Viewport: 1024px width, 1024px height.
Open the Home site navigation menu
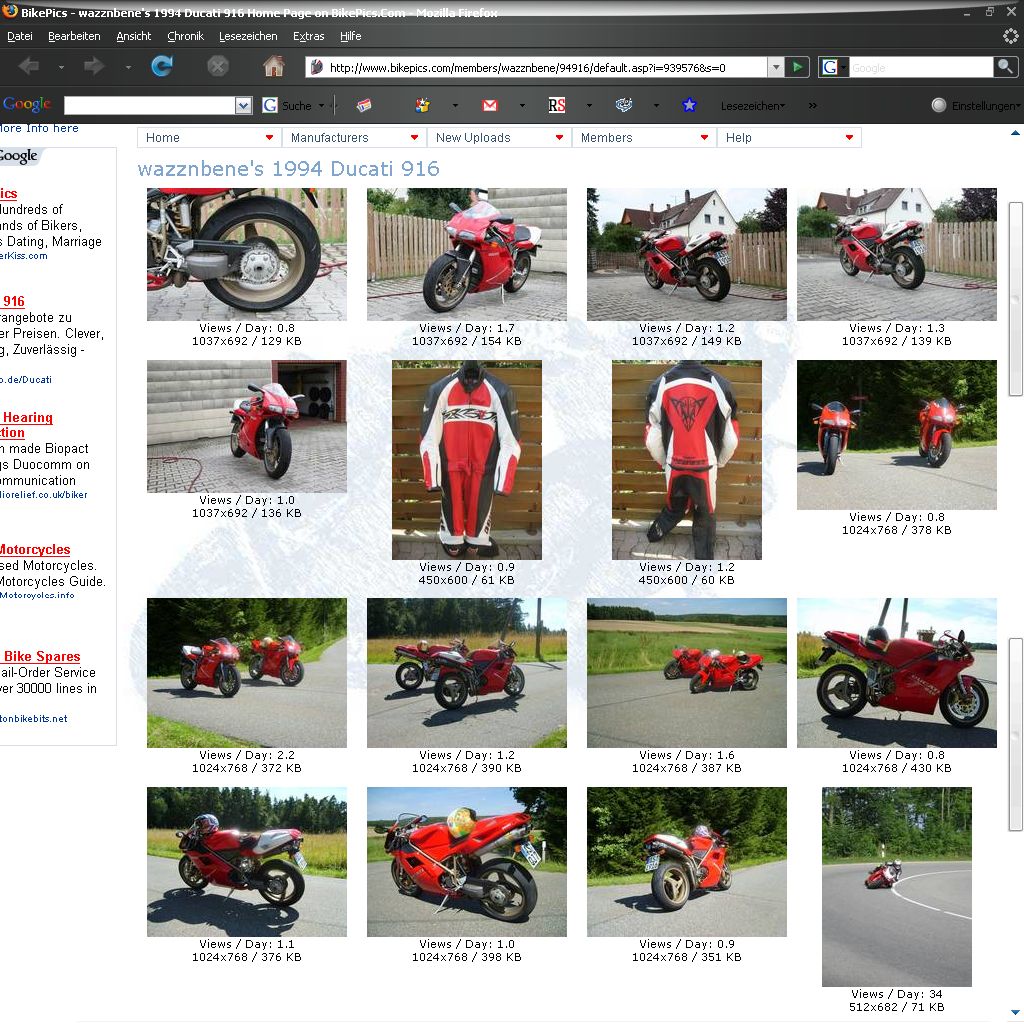tap(209, 138)
